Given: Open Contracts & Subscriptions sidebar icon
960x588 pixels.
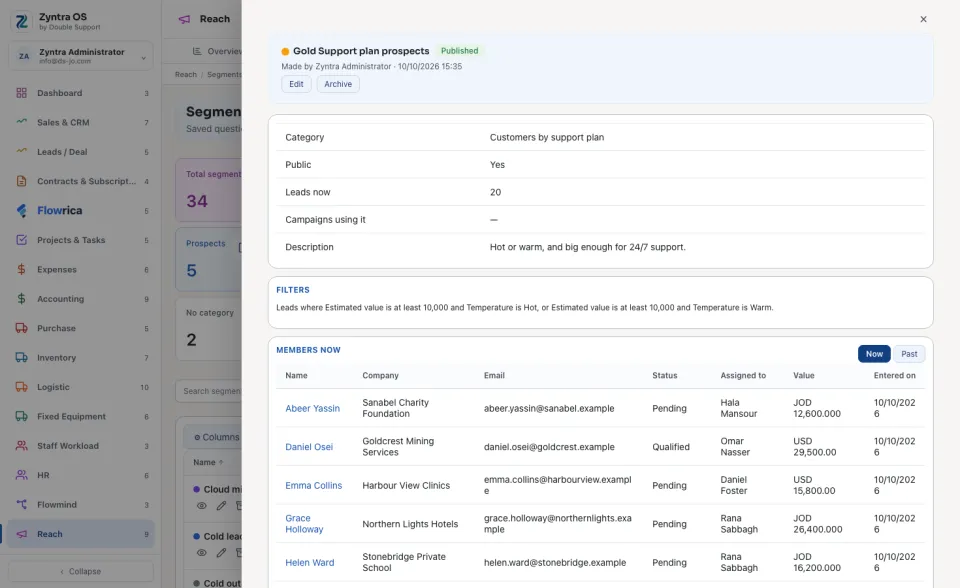Looking at the screenshot, I should [x=21, y=181].
